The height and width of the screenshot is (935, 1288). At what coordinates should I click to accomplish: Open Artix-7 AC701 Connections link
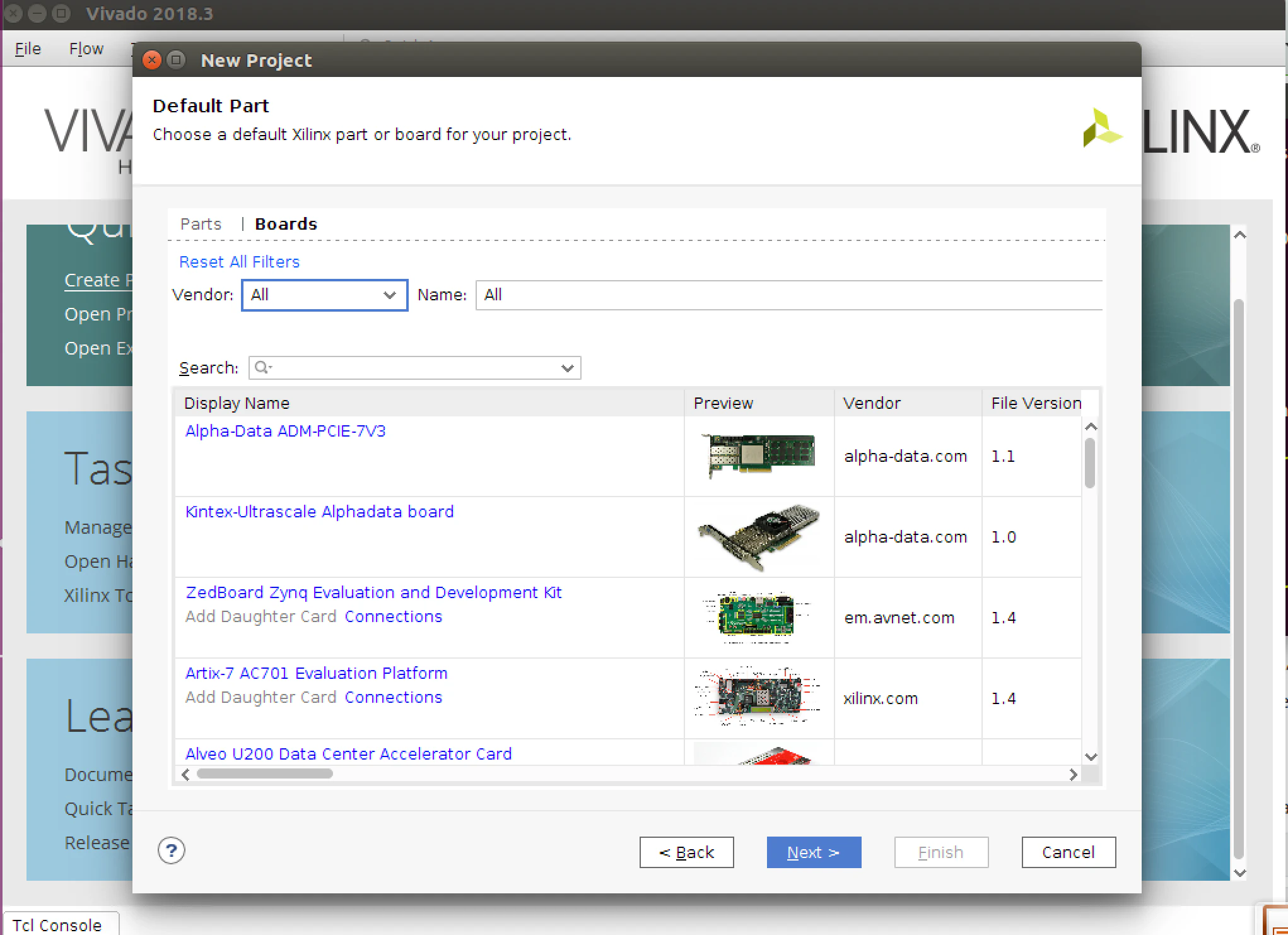point(394,697)
